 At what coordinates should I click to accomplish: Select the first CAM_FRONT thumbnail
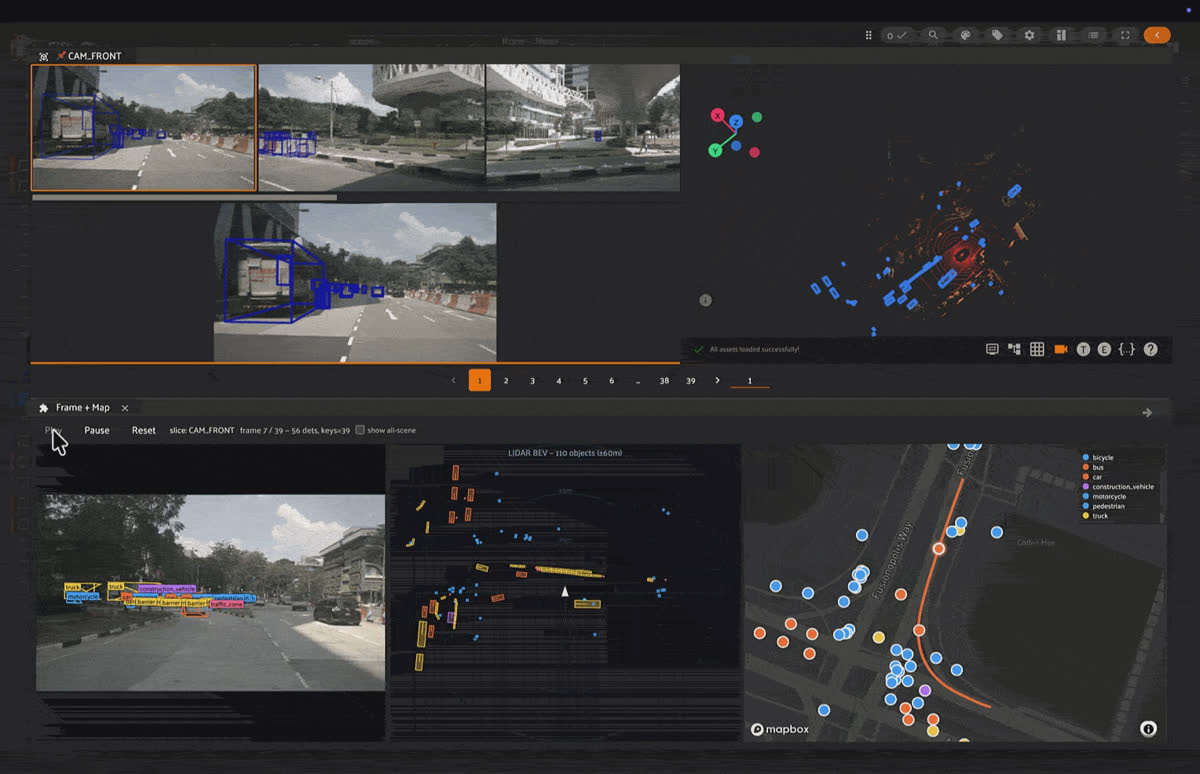144,127
